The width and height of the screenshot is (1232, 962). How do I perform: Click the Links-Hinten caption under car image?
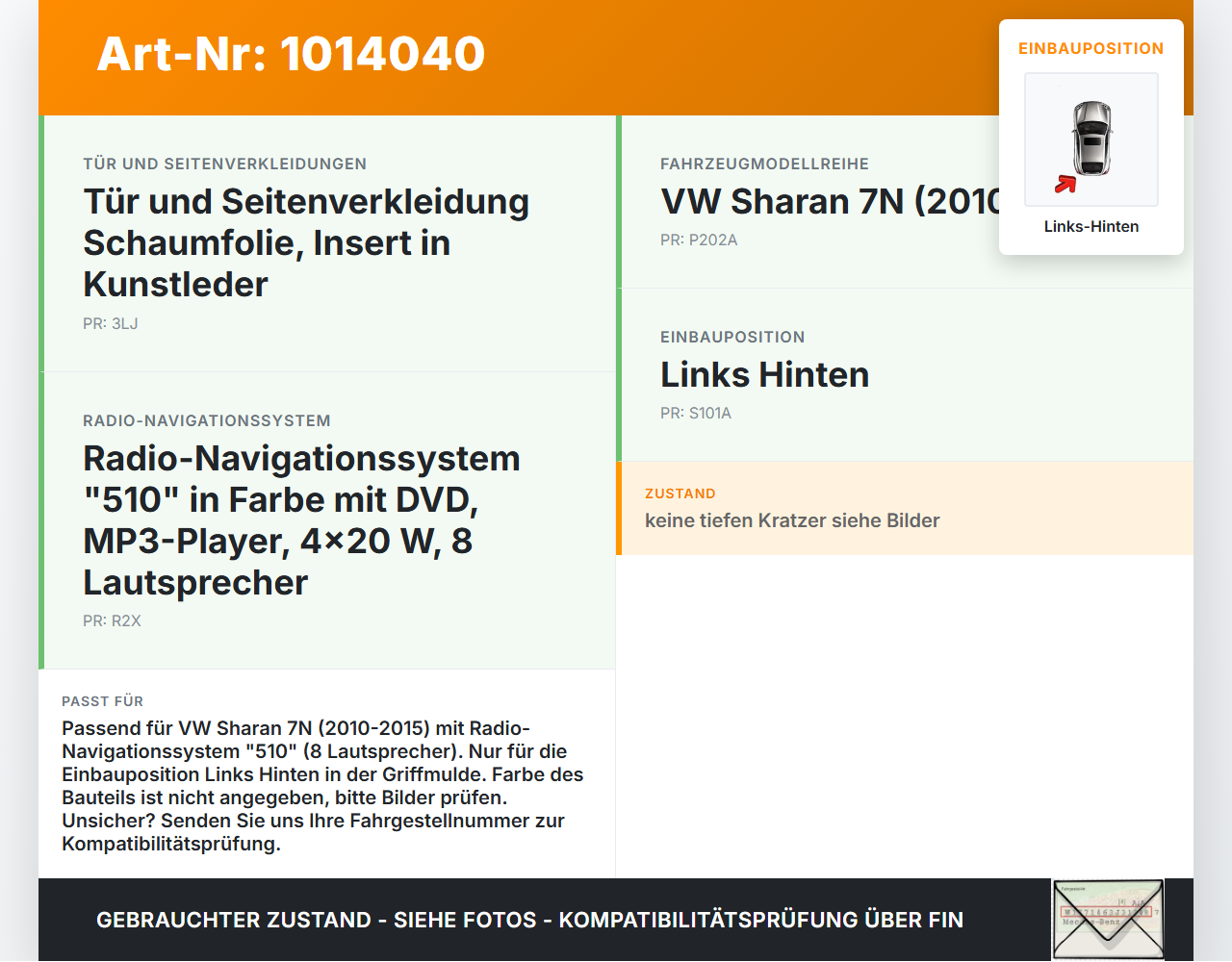[x=1091, y=226]
